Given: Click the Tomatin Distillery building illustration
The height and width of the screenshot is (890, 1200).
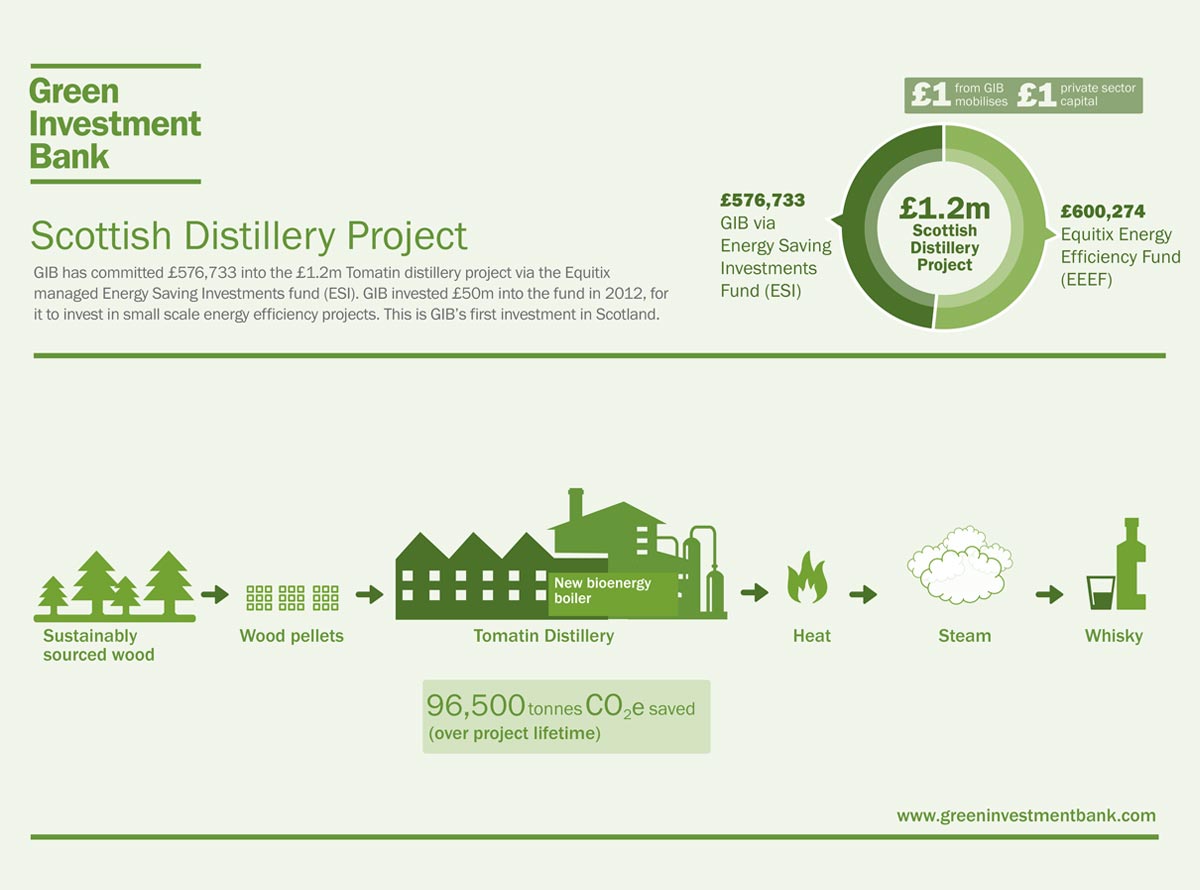Looking at the screenshot, I should coord(561,554).
